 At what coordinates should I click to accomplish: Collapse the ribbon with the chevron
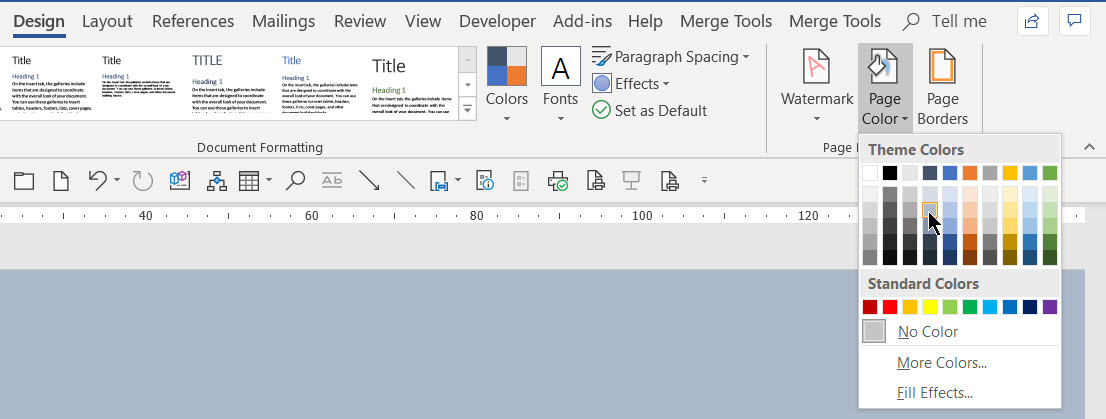tap(1089, 147)
